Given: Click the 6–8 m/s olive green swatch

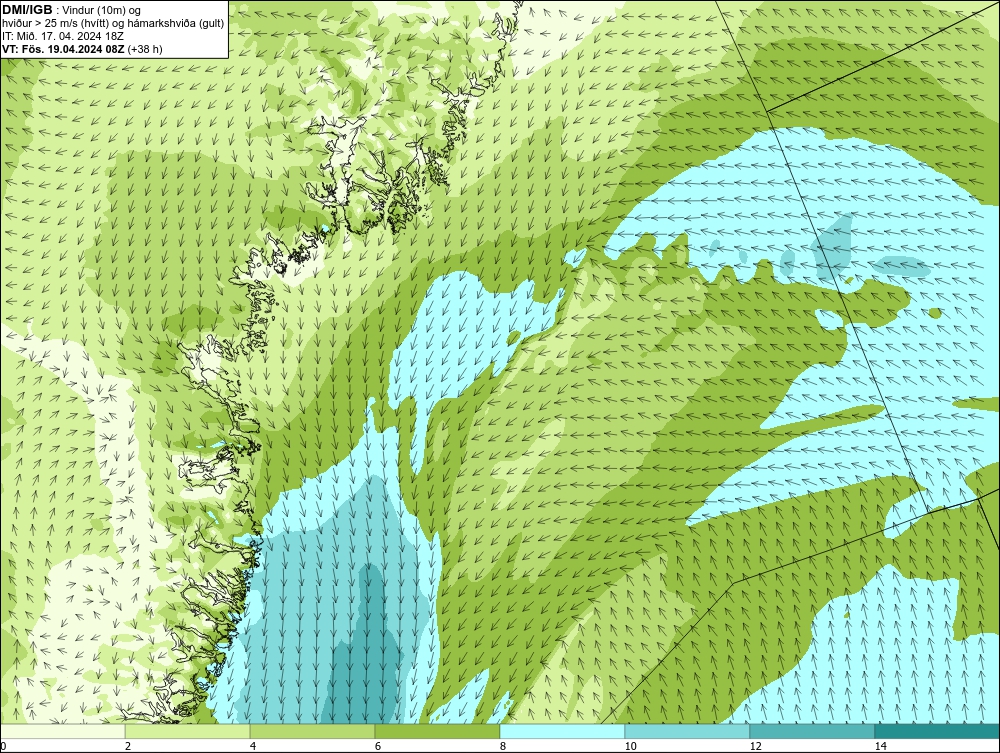Looking at the screenshot, I should pos(438,731).
